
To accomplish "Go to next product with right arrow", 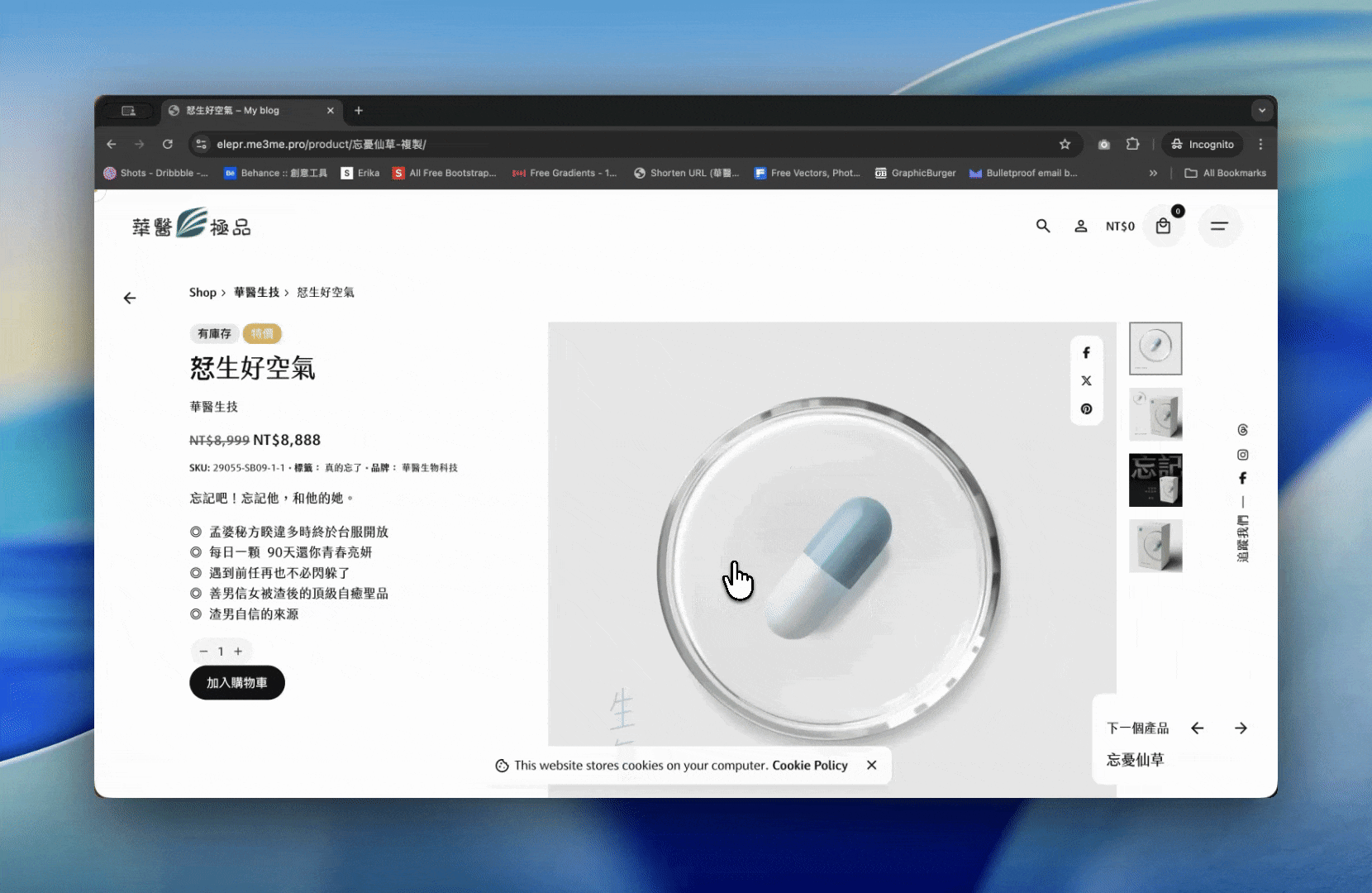I will tap(1241, 728).
